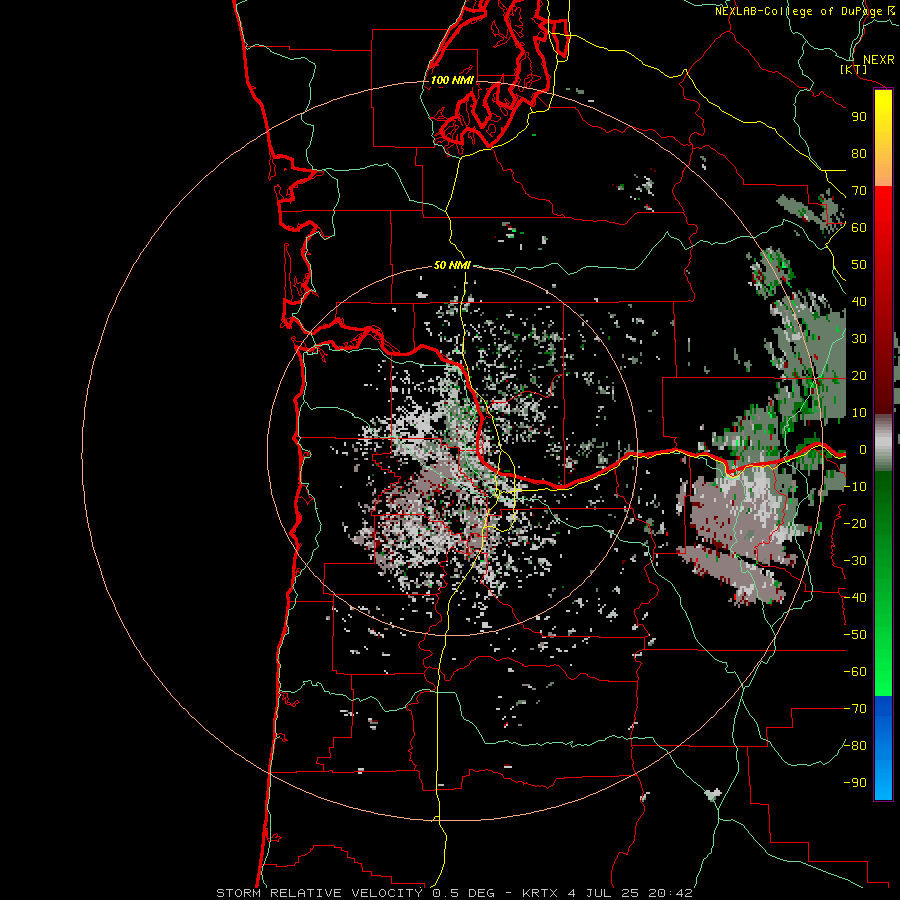The height and width of the screenshot is (900, 900).
Task: Click the '100 NMI' range ring label
Action: click(x=452, y=80)
